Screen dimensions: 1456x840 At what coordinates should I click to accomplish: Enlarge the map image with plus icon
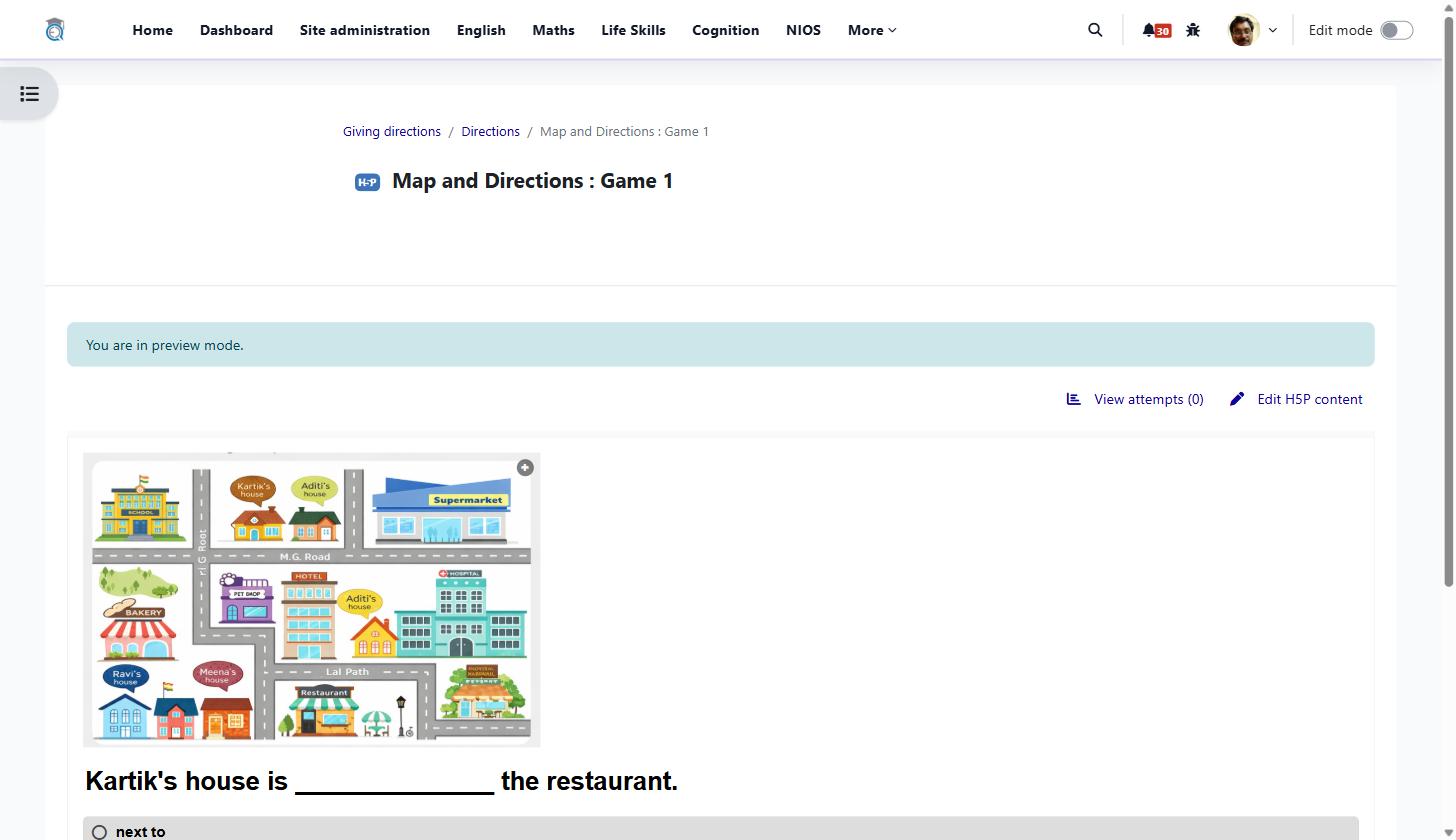pyautogui.click(x=525, y=468)
